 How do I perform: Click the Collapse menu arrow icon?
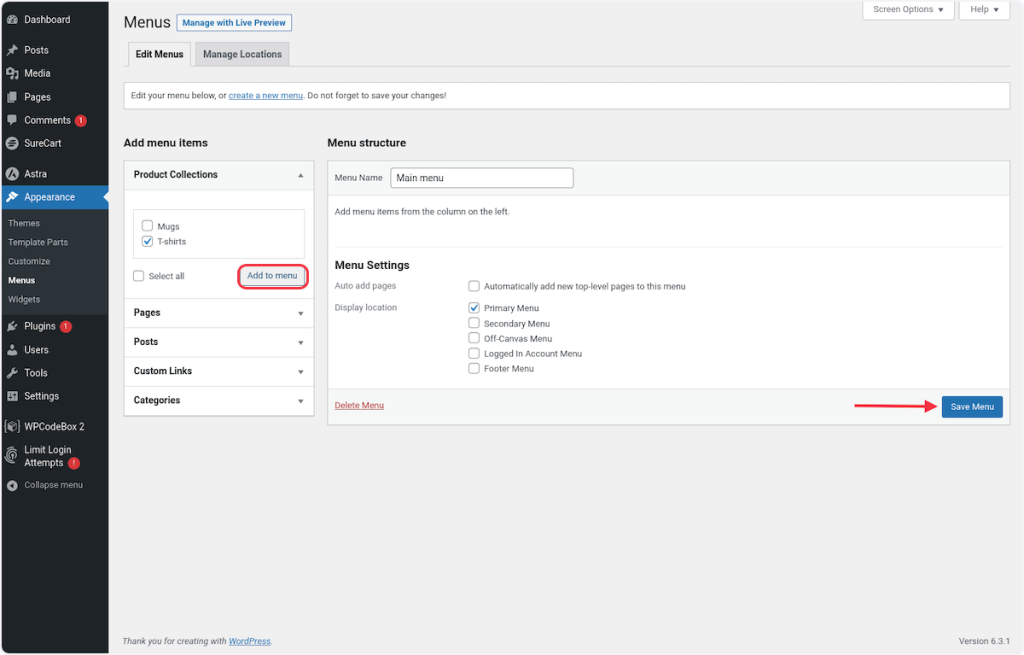12,485
